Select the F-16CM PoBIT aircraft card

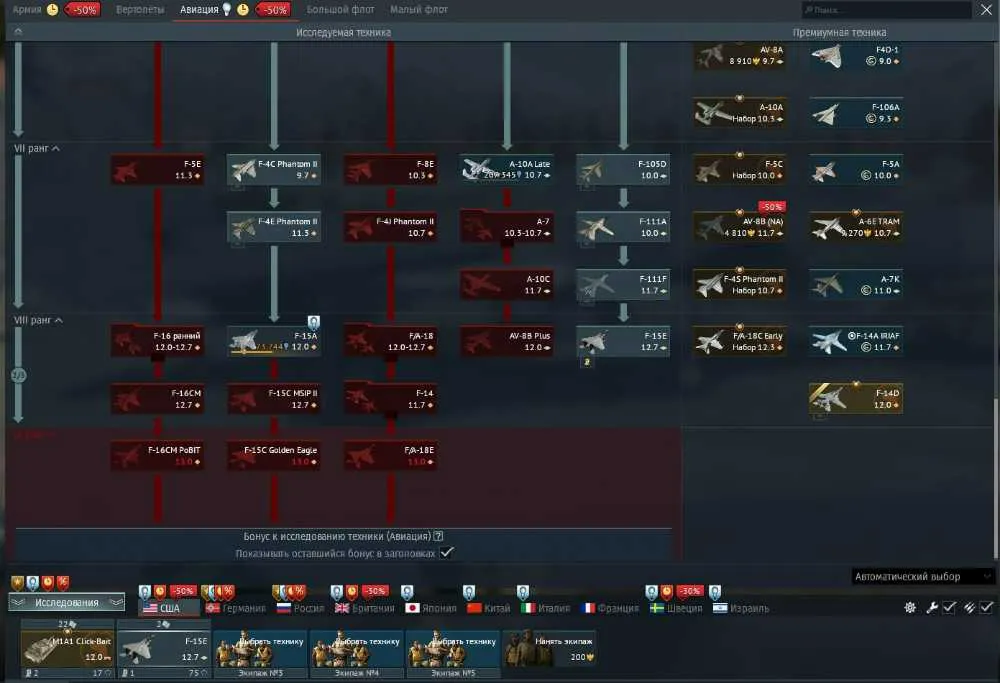click(x=158, y=455)
